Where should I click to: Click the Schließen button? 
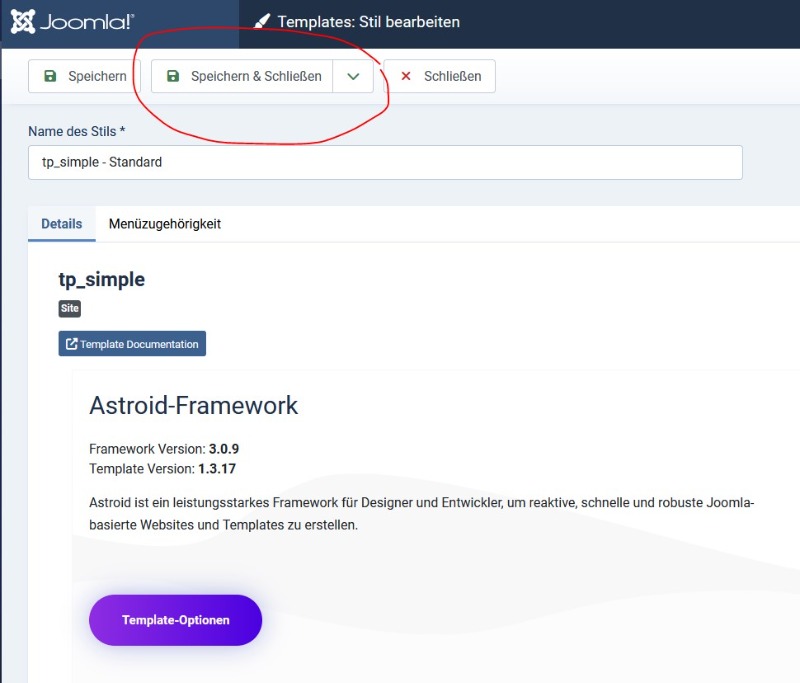pos(440,76)
